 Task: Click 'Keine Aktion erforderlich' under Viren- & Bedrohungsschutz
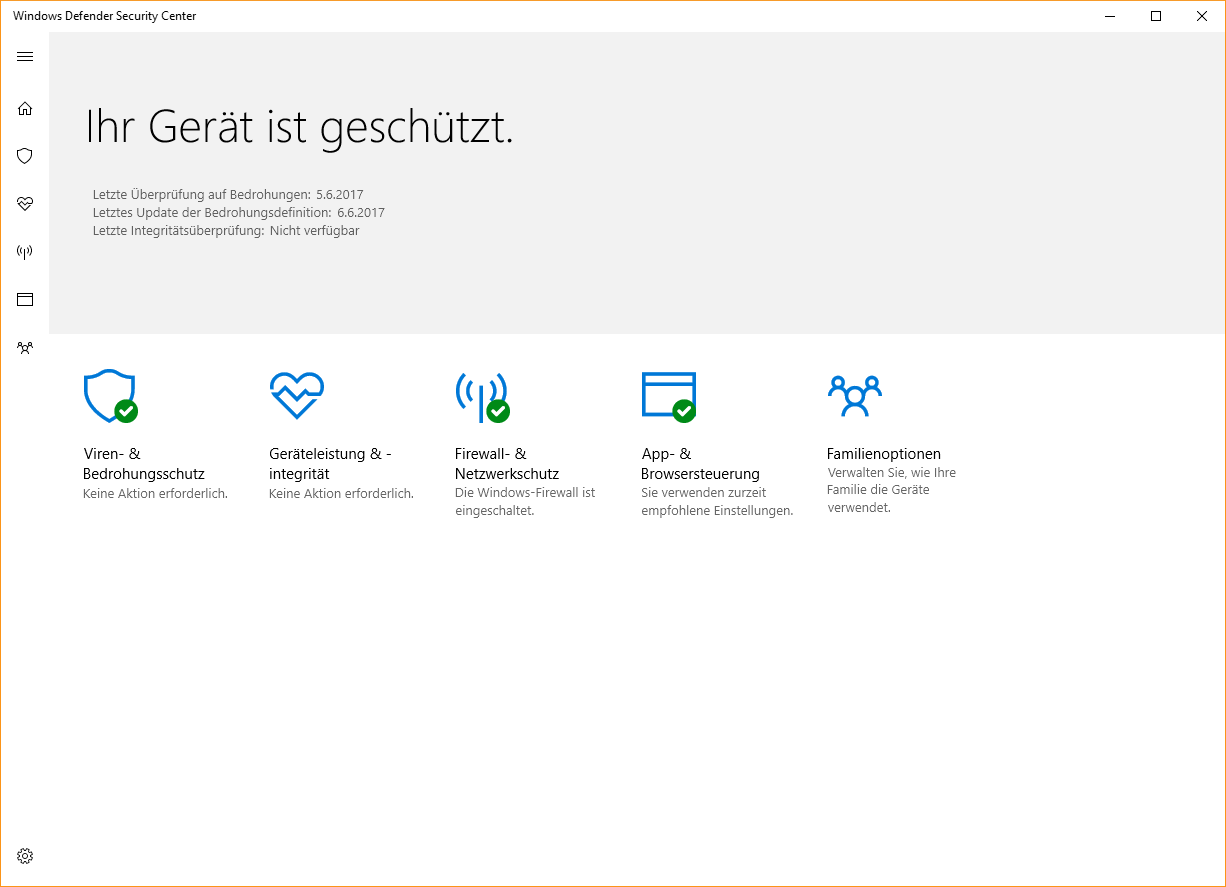(x=155, y=494)
